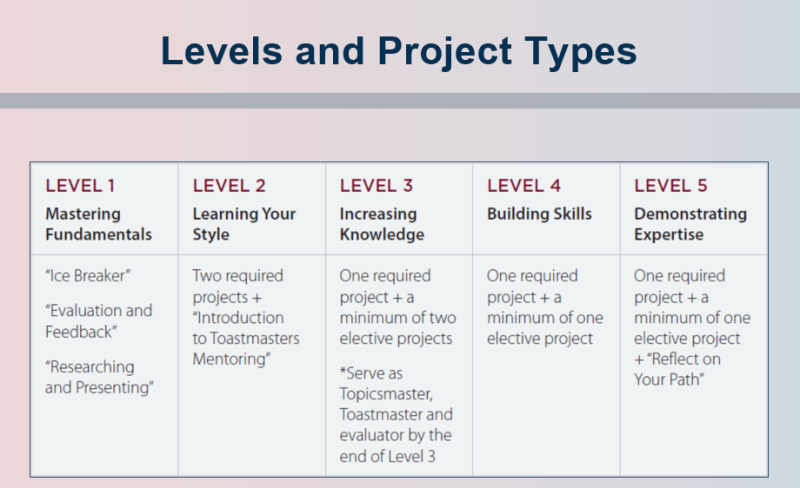Click the "Researching and Presenting" project text

pyautogui.click(x=99, y=377)
